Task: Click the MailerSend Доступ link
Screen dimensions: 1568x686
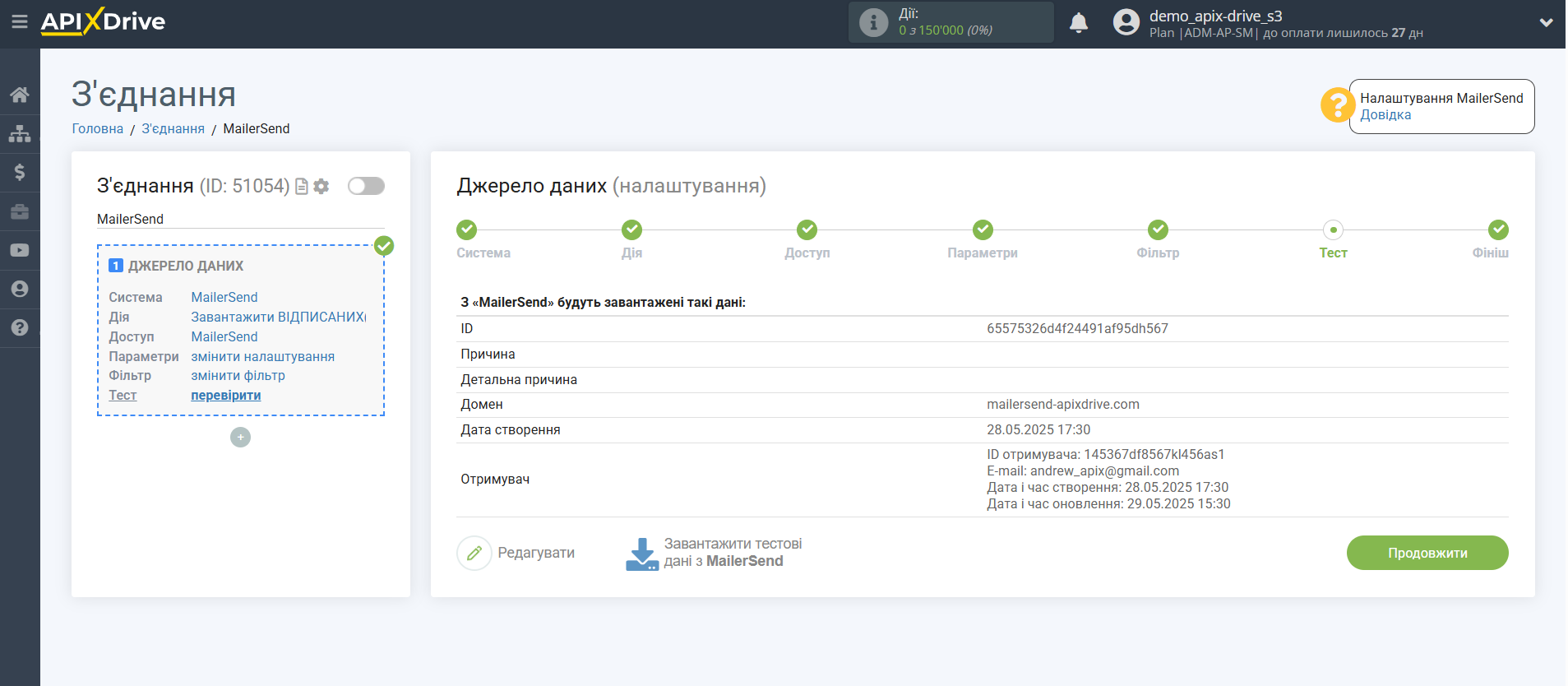Action: tap(224, 336)
